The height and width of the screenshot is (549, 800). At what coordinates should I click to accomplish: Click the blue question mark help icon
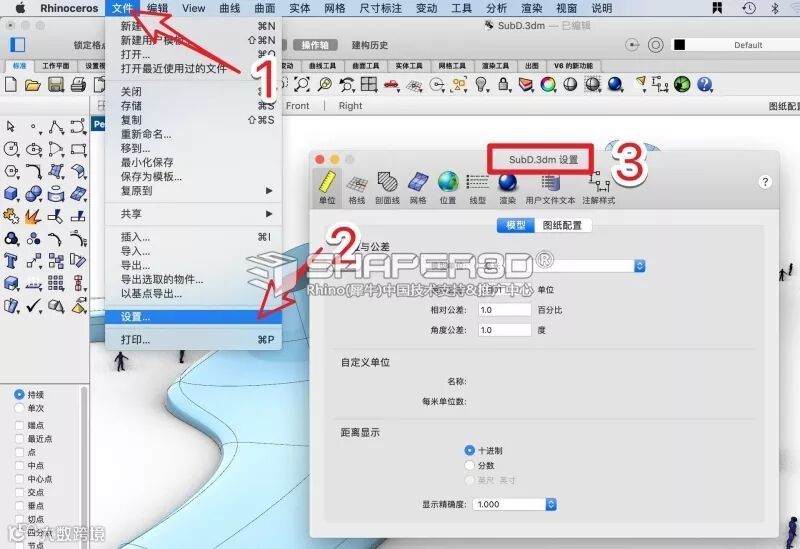point(705,84)
